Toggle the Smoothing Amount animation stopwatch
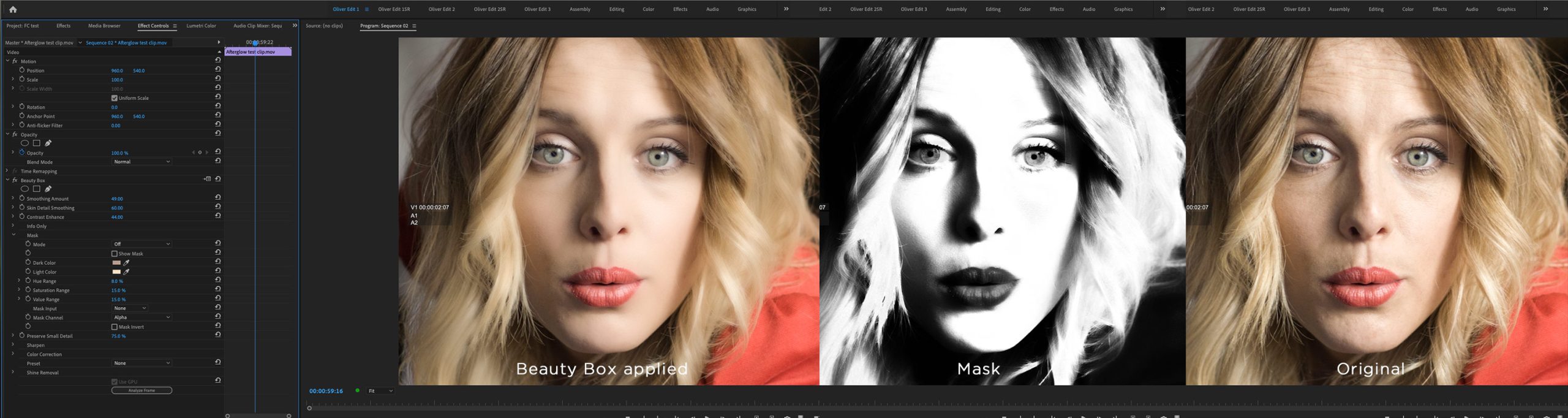Image resolution: width=1568 pixels, height=418 pixels. pyautogui.click(x=22, y=199)
